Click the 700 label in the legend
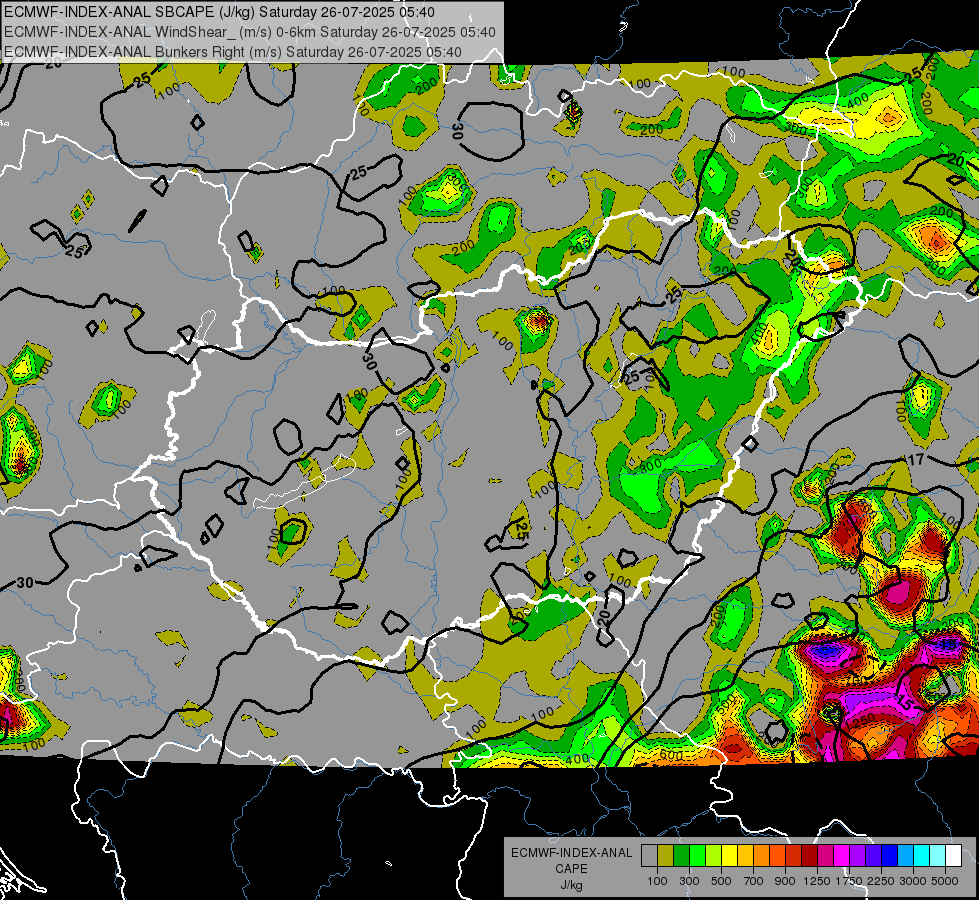This screenshot has width=979, height=900. [754, 881]
